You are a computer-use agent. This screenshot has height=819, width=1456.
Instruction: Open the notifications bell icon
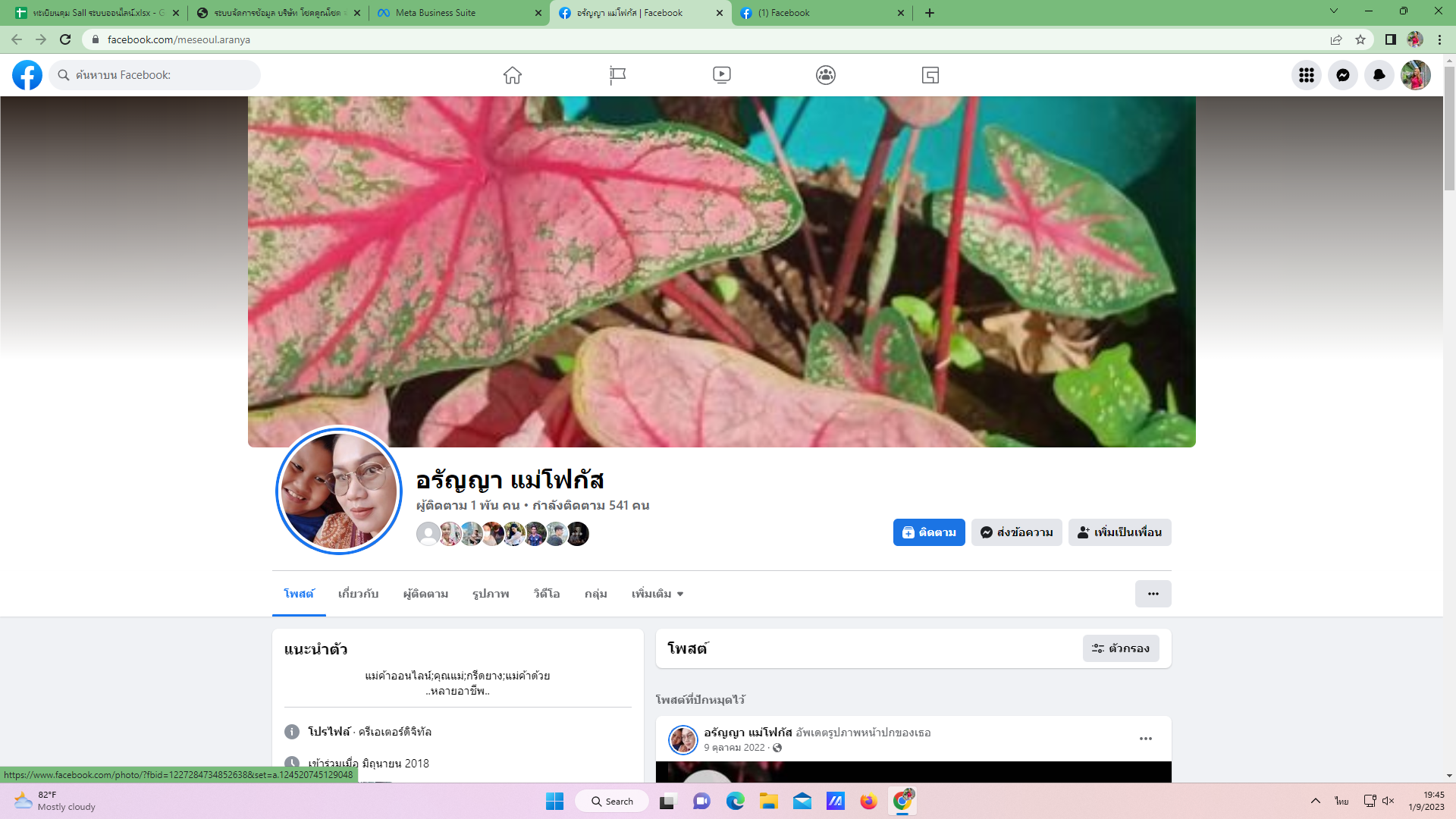point(1379,75)
